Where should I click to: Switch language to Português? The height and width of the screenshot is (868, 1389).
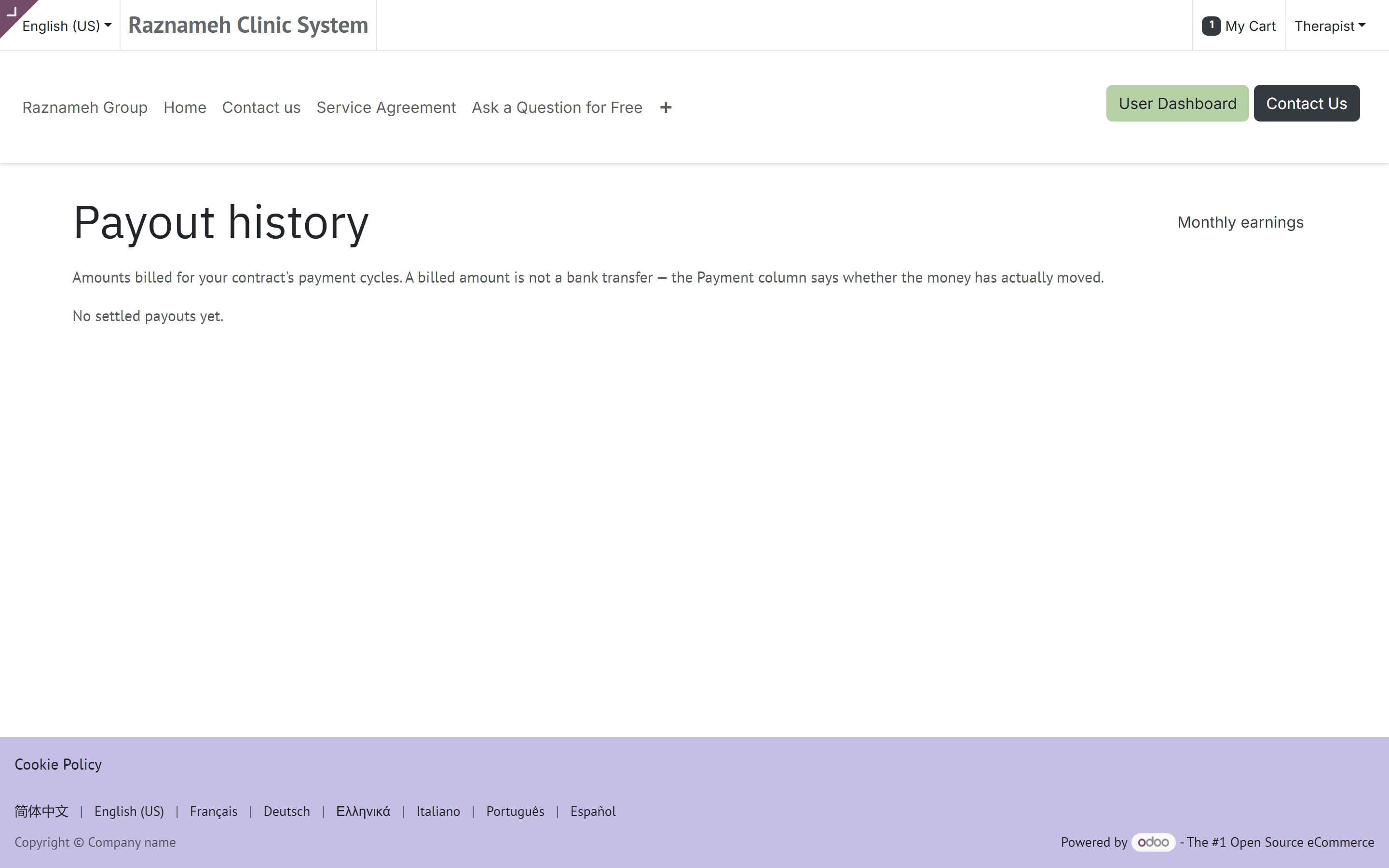[515, 811]
